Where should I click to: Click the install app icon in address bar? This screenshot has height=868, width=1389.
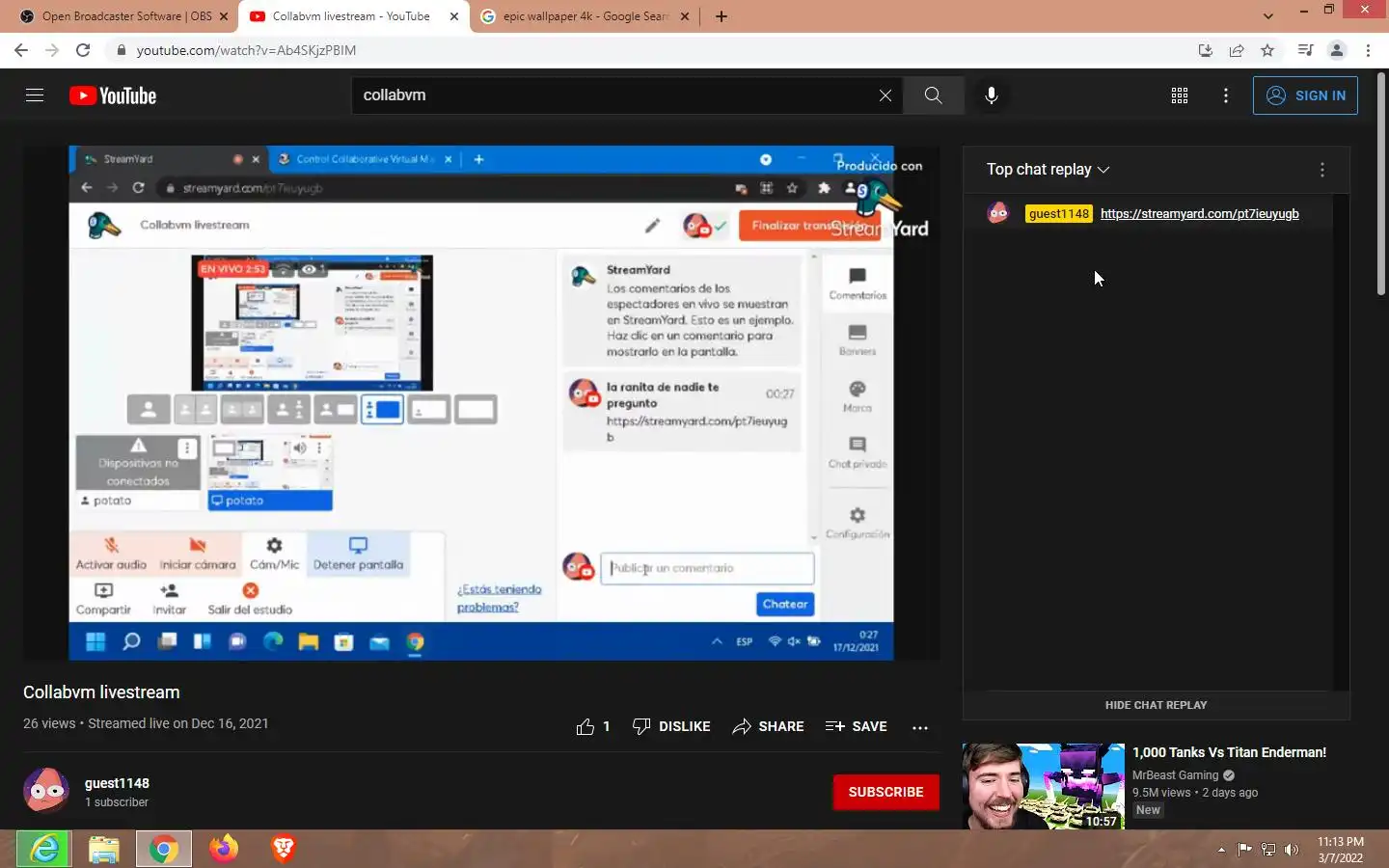(1205, 50)
